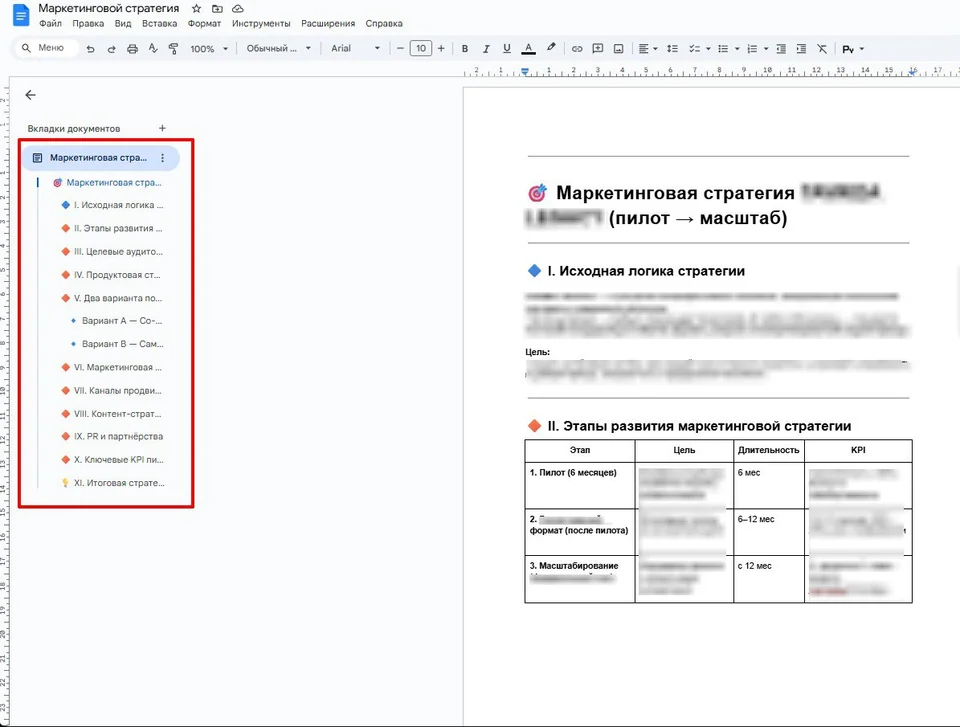960x727 pixels.
Task: Go to Вариант A outline entry
Action: pyautogui.click(x=116, y=321)
